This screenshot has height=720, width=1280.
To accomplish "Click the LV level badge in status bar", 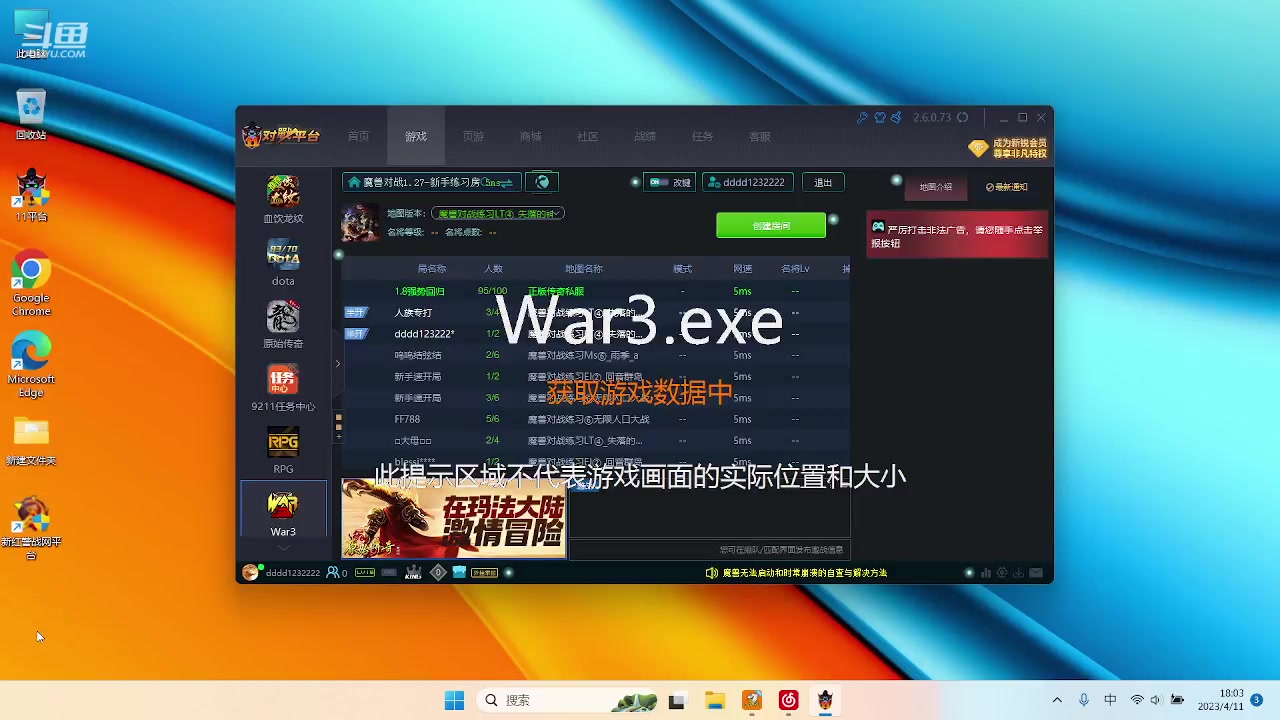I will 365,573.
